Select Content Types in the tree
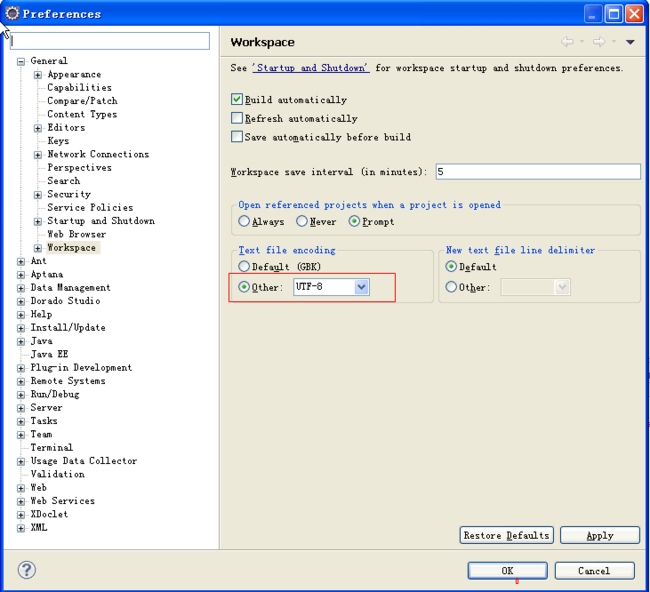650x592 pixels. 82,114
